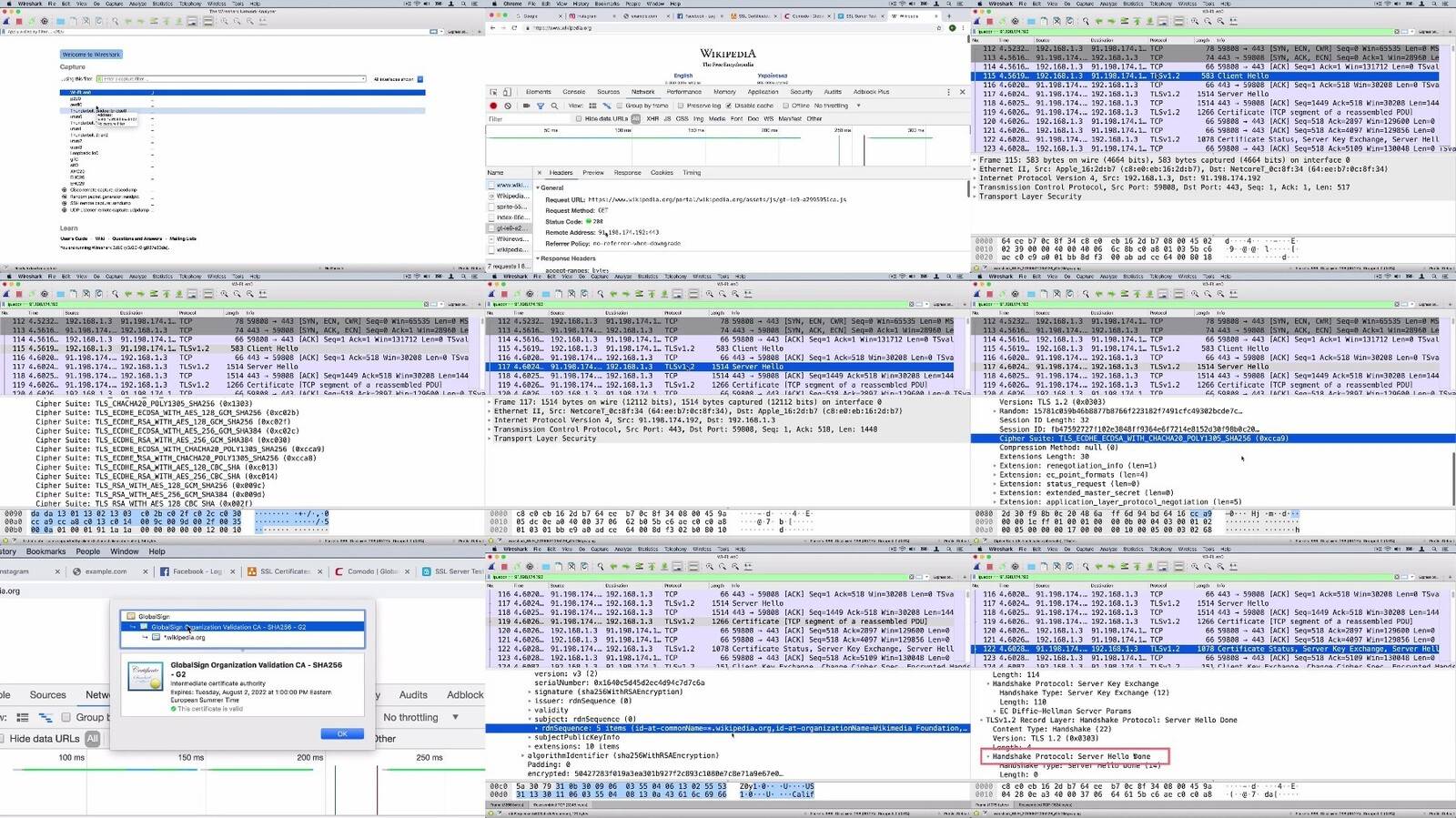Open DevTools Console tab
Screen dimensions: 1456x818
[574, 92]
